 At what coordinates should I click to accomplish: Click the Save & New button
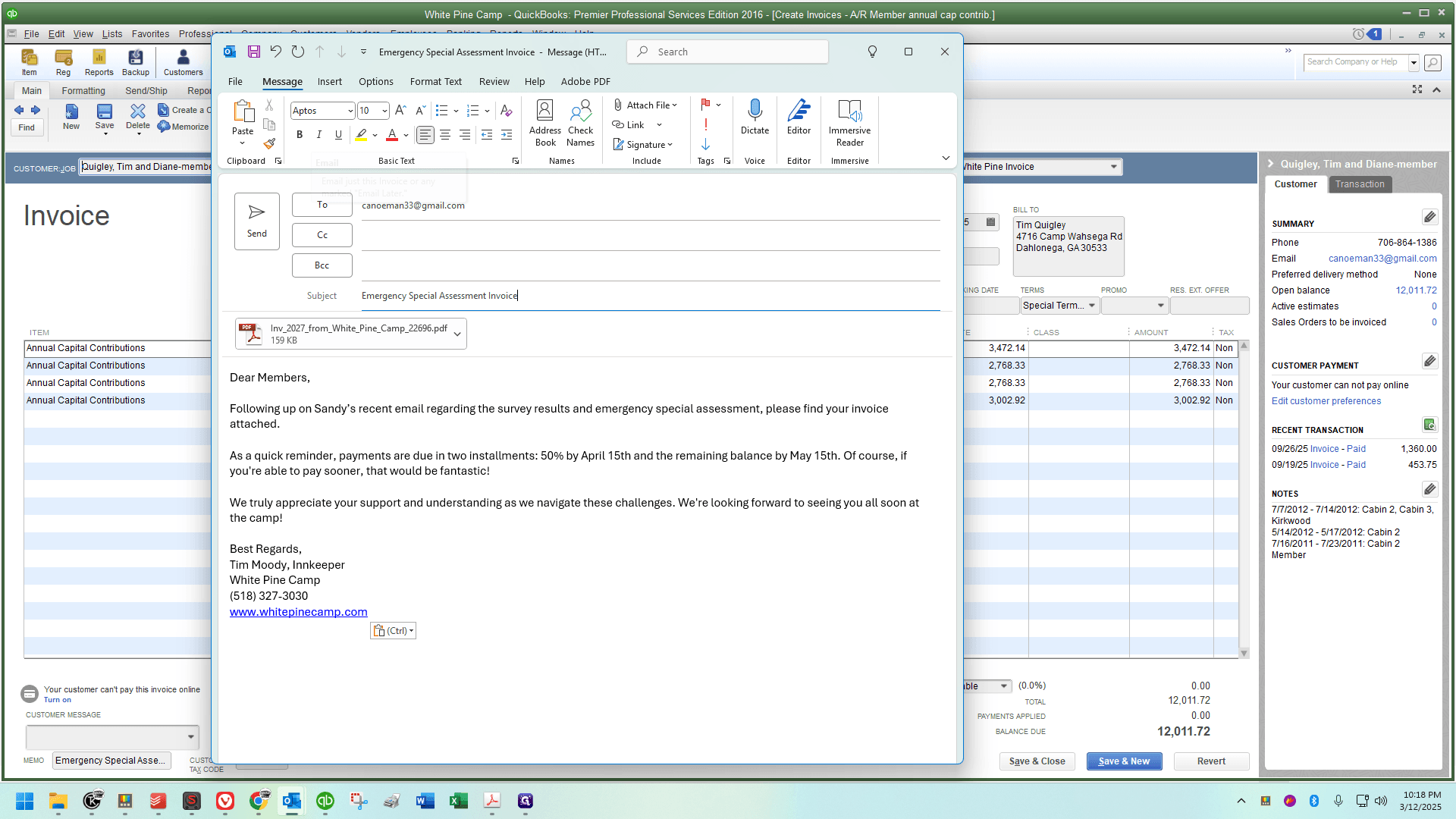click(x=1124, y=761)
